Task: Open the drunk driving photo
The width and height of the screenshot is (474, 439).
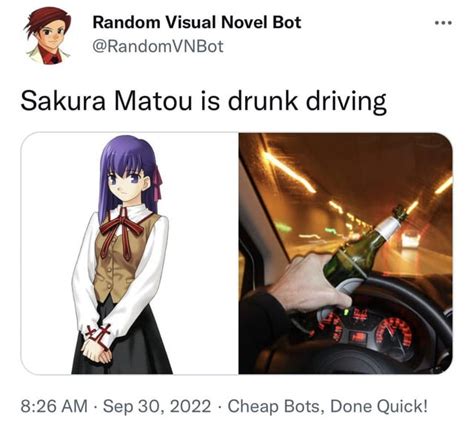Action: pyautogui.click(x=346, y=253)
